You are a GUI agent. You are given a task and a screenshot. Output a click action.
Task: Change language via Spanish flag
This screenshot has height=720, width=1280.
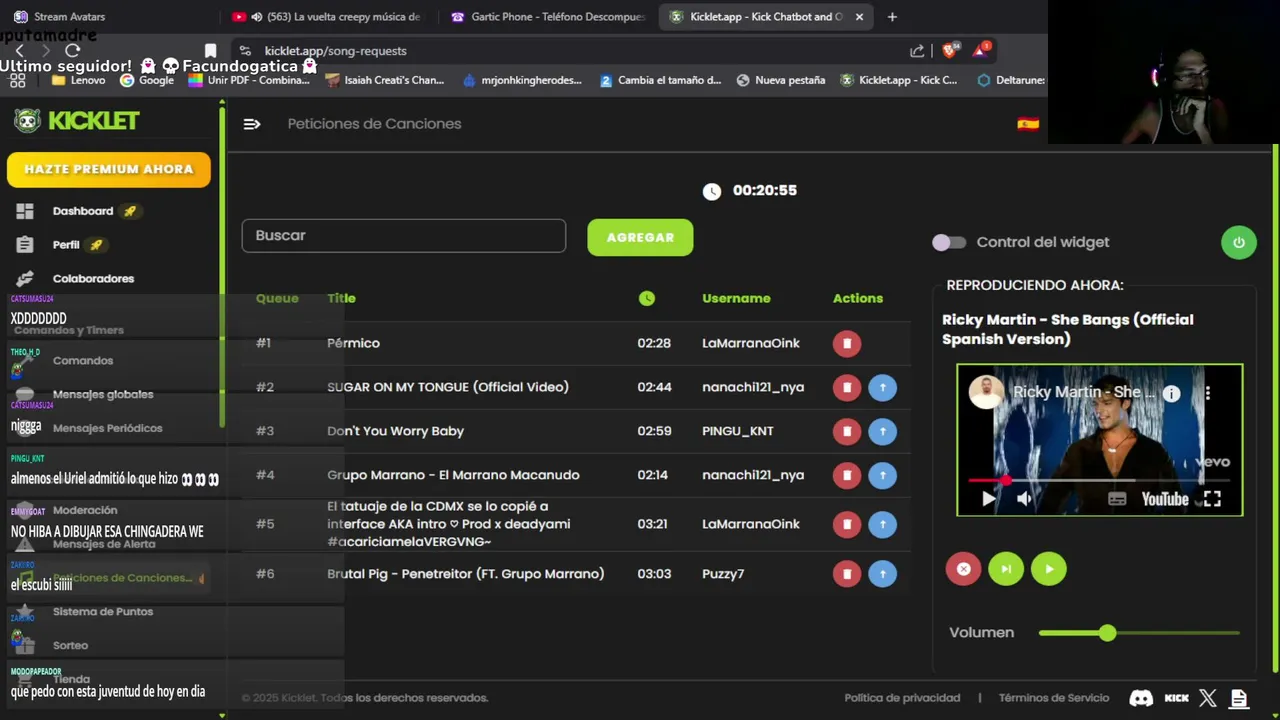click(x=1028, y=124)
